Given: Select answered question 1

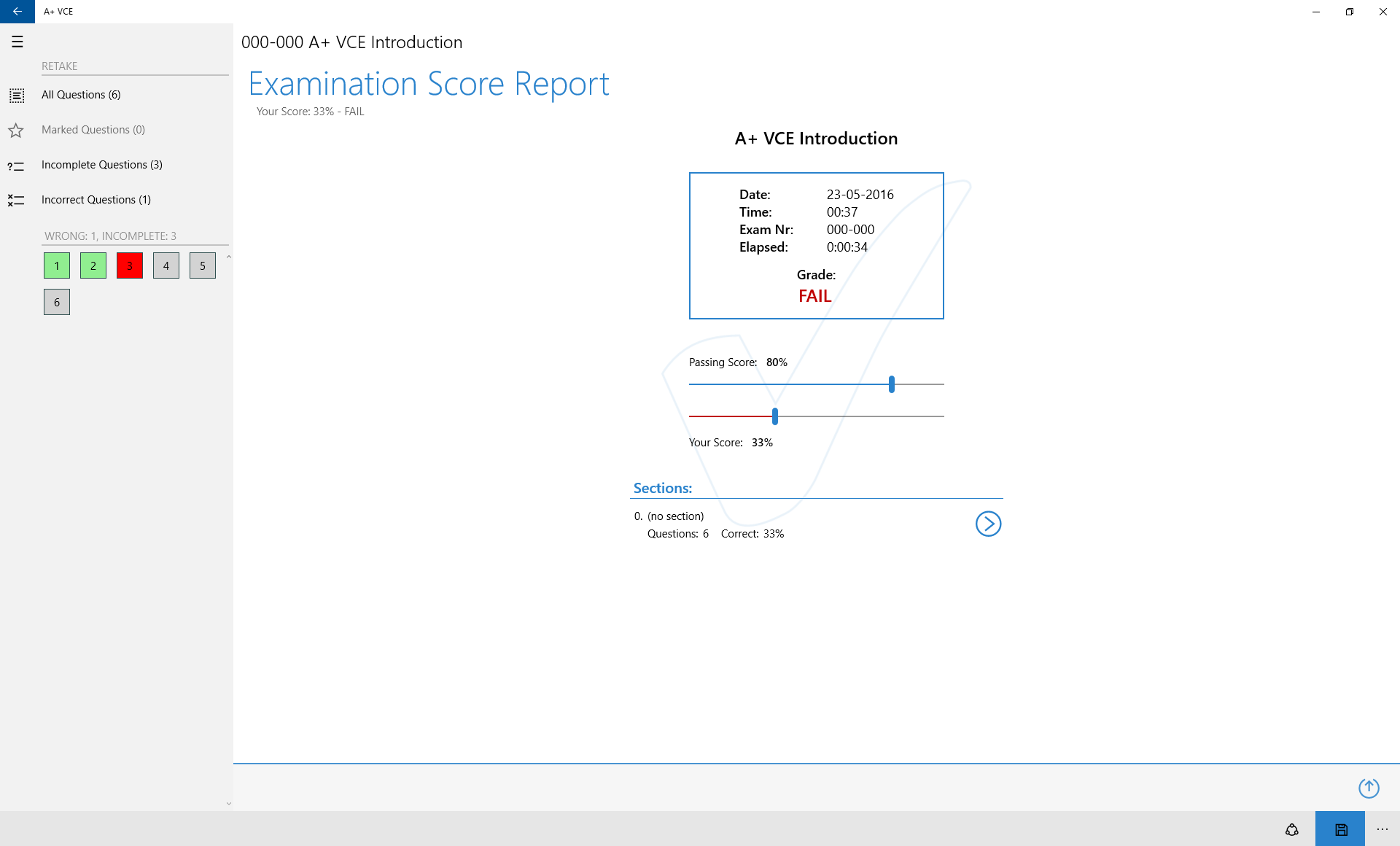Looking at the screenshot, I should click(56, 265).
